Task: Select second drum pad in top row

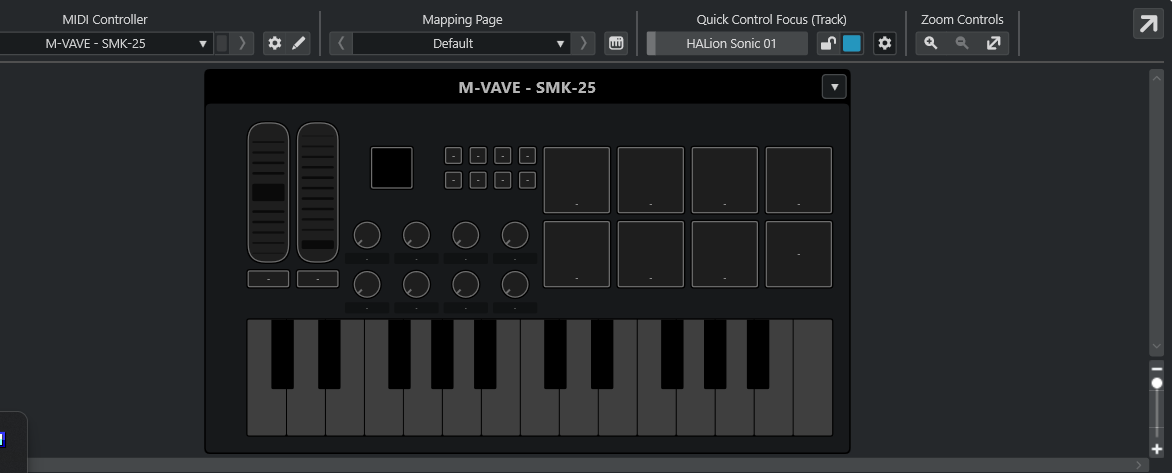Action: (x=650, y=180)
